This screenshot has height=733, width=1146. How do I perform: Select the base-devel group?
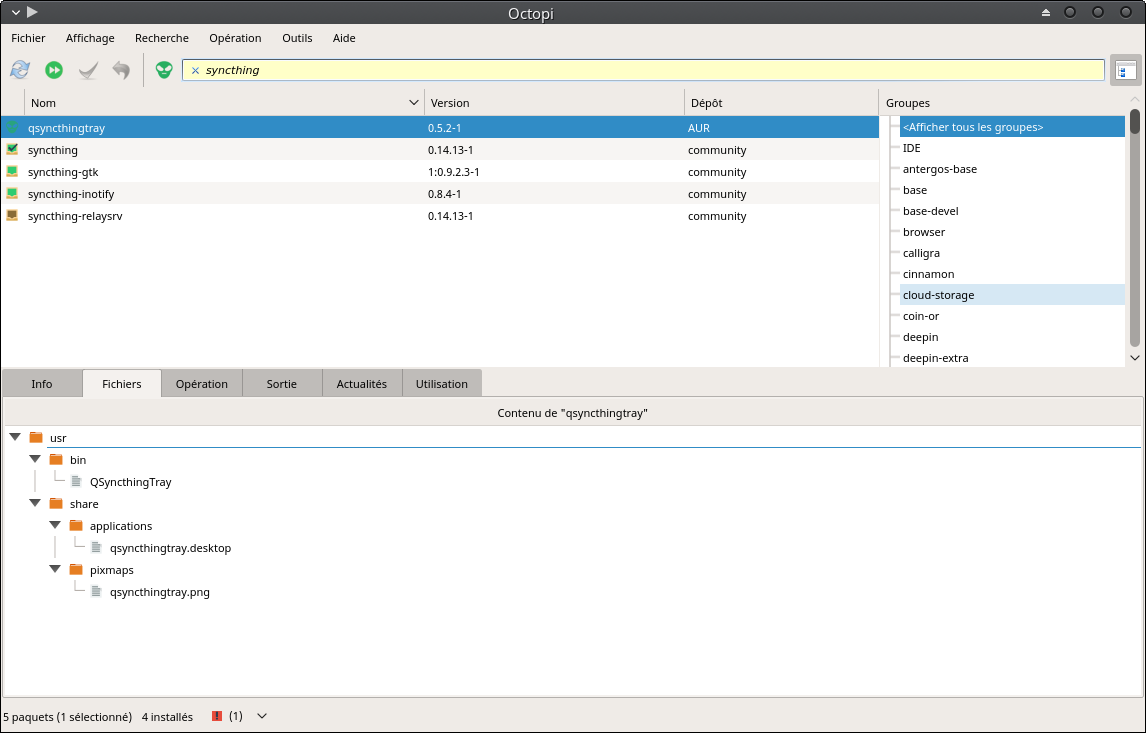[x=1012, y=211]
